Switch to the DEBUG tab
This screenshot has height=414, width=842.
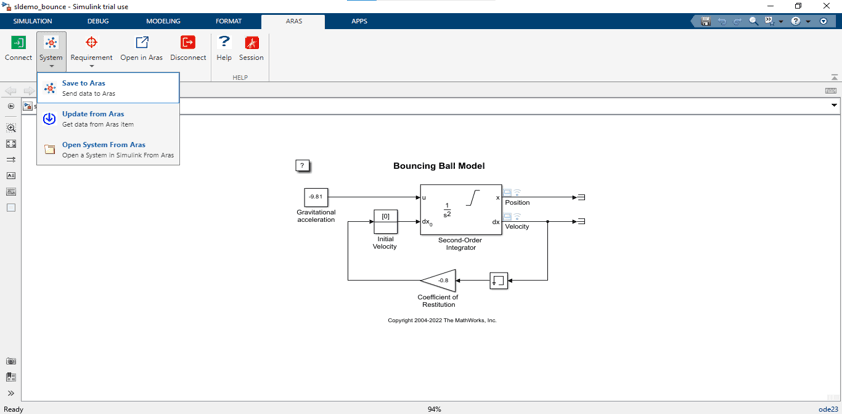[98, 21]
